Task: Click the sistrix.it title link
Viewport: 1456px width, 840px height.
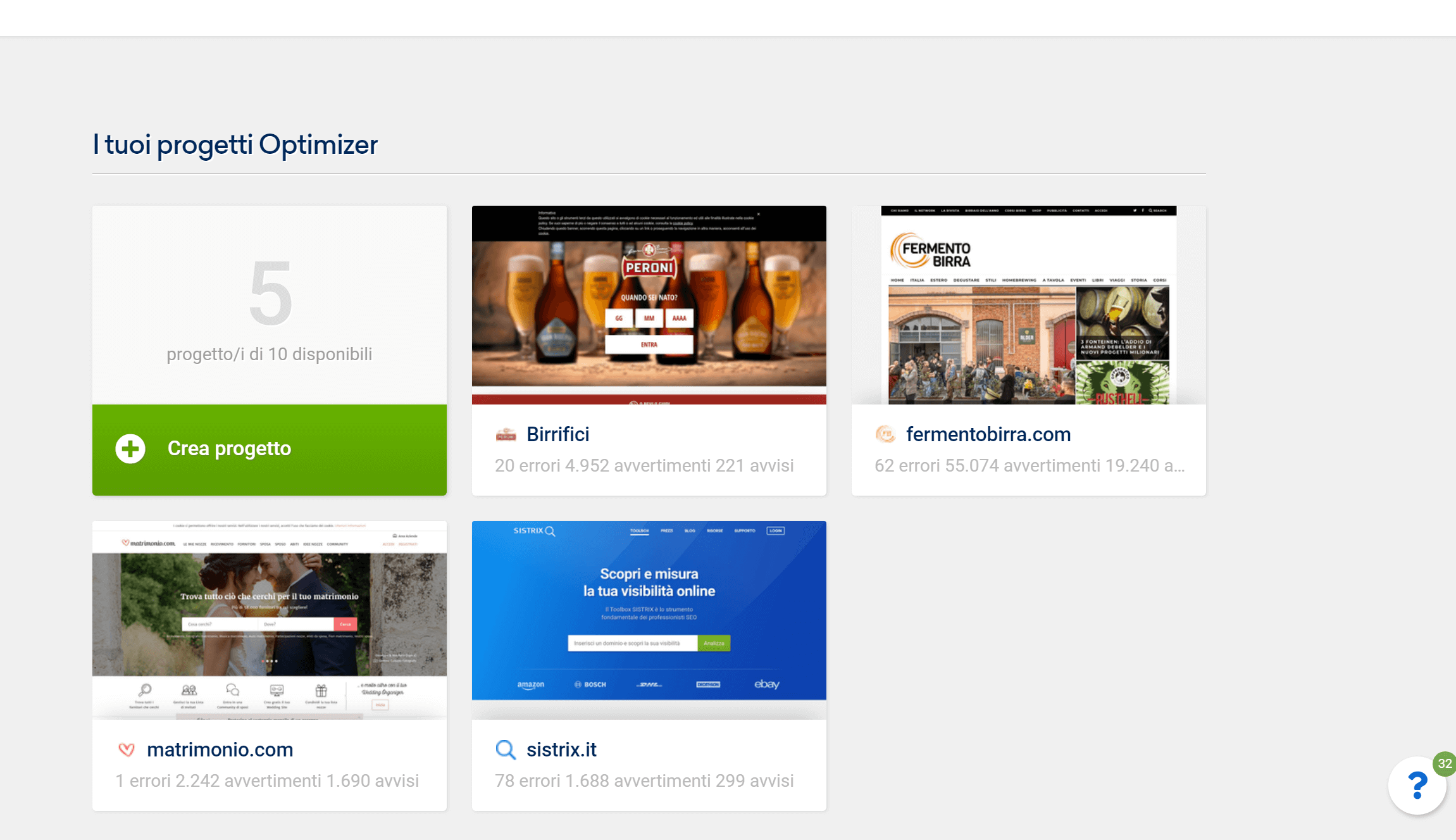Action: point(562,749)
